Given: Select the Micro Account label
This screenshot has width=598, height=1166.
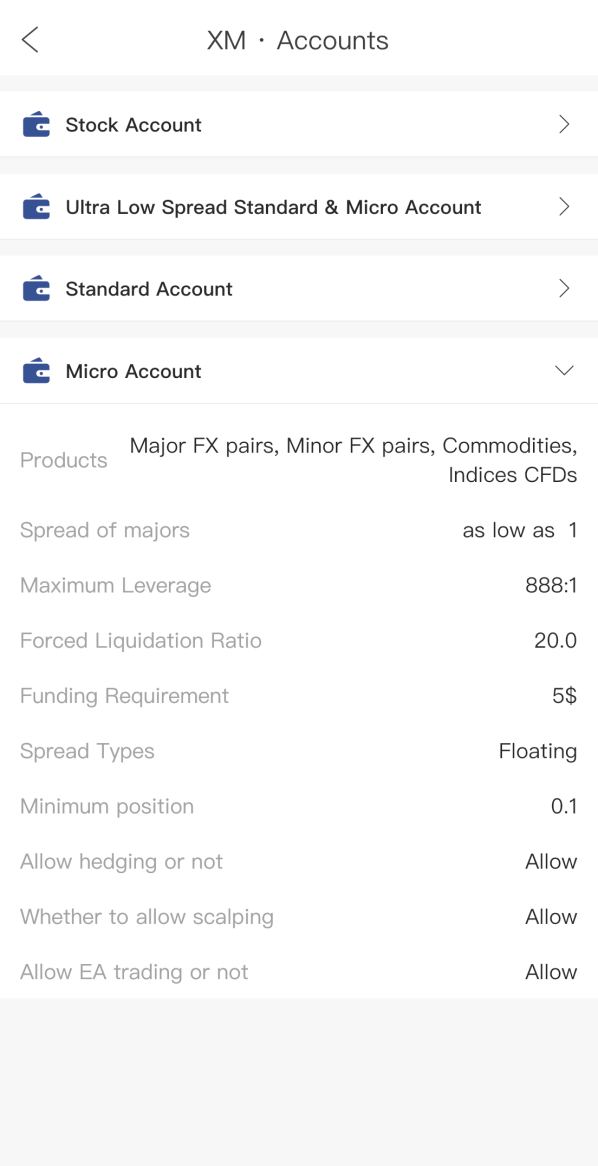Looking at the screenshot, I should pyautogui.click(x=133, y=371).
